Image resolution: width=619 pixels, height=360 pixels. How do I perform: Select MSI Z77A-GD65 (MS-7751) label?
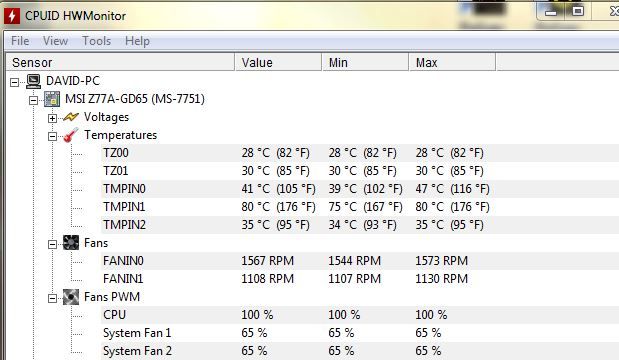(x=135, y=99)
